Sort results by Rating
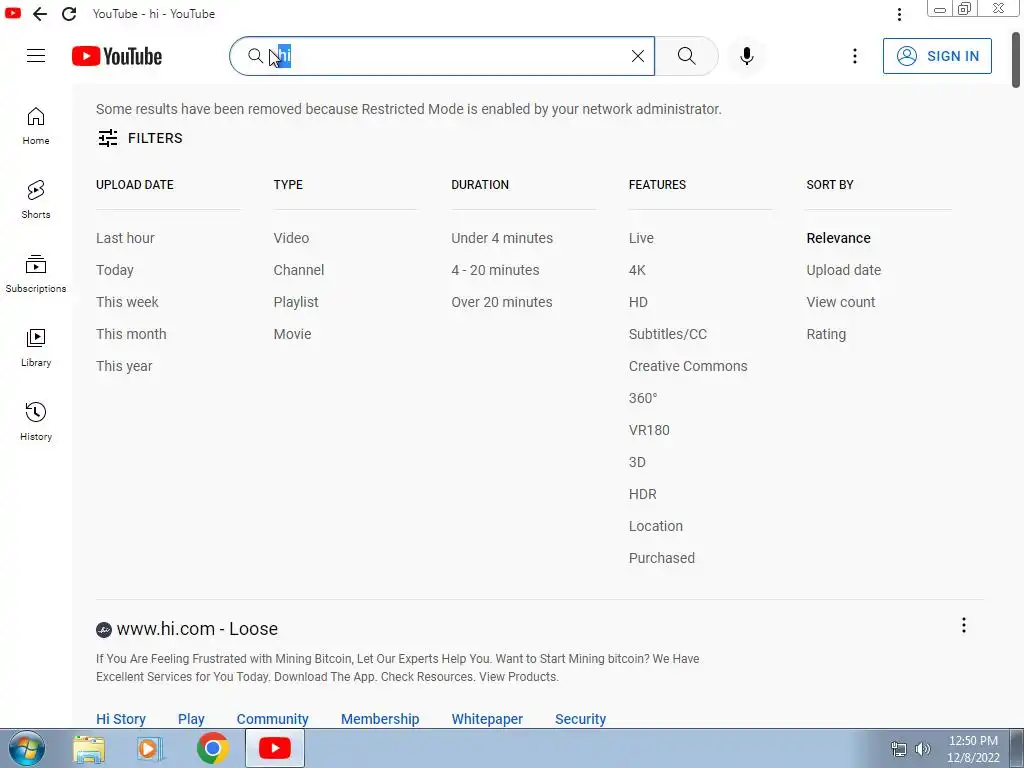The width and height of the screenshot is (1024, 768). pos(826,334)
